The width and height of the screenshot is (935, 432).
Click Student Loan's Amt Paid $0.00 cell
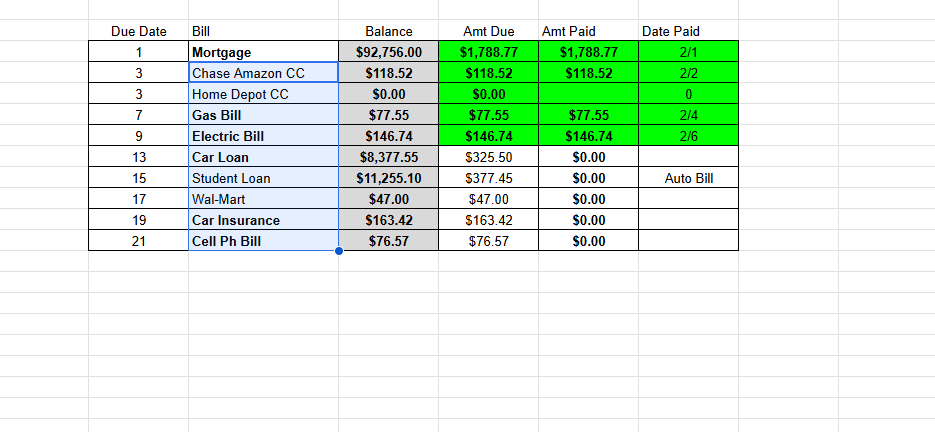click(x=589, y=178)
